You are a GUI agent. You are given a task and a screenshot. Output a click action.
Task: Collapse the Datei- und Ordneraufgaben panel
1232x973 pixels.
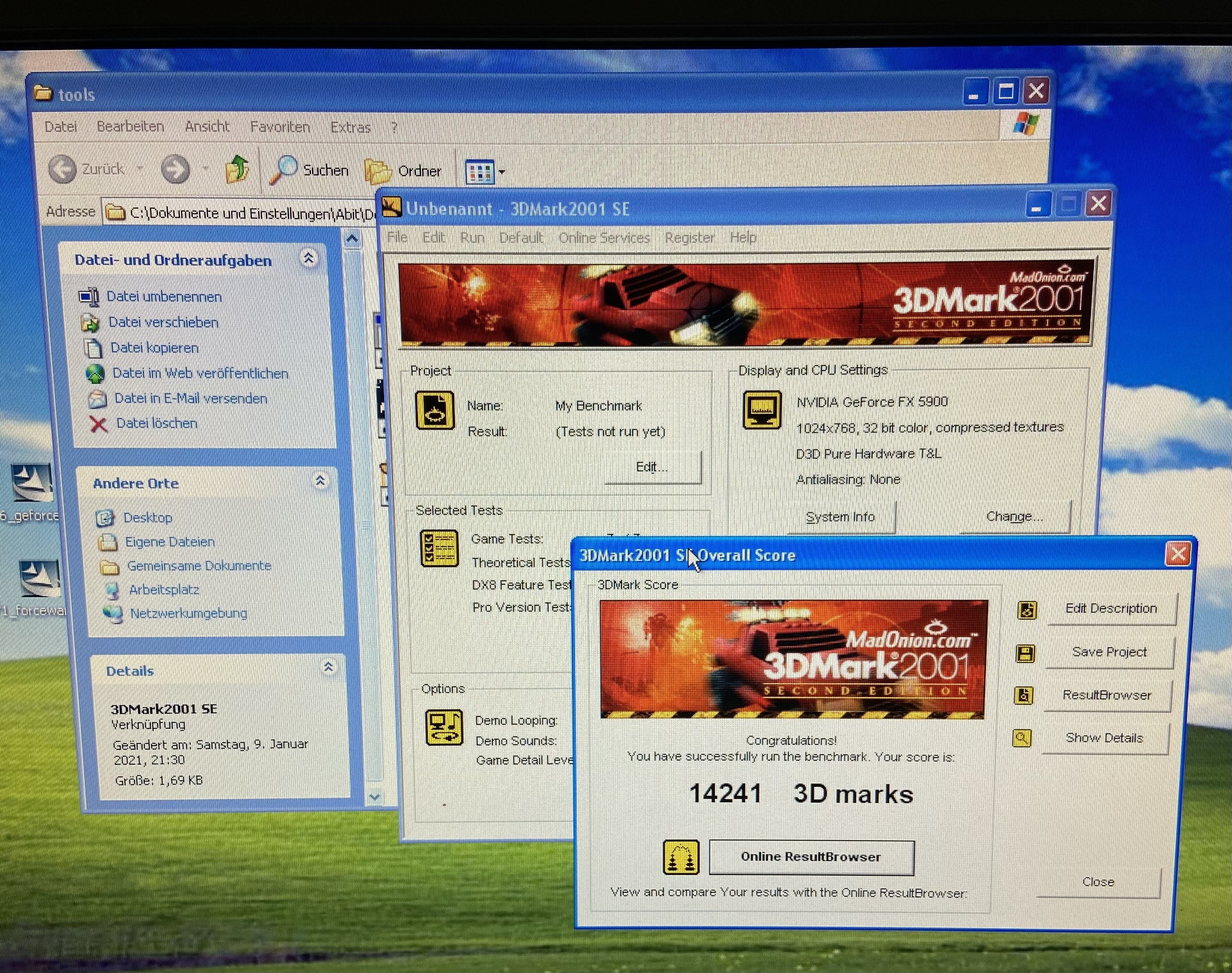[309, 259]
